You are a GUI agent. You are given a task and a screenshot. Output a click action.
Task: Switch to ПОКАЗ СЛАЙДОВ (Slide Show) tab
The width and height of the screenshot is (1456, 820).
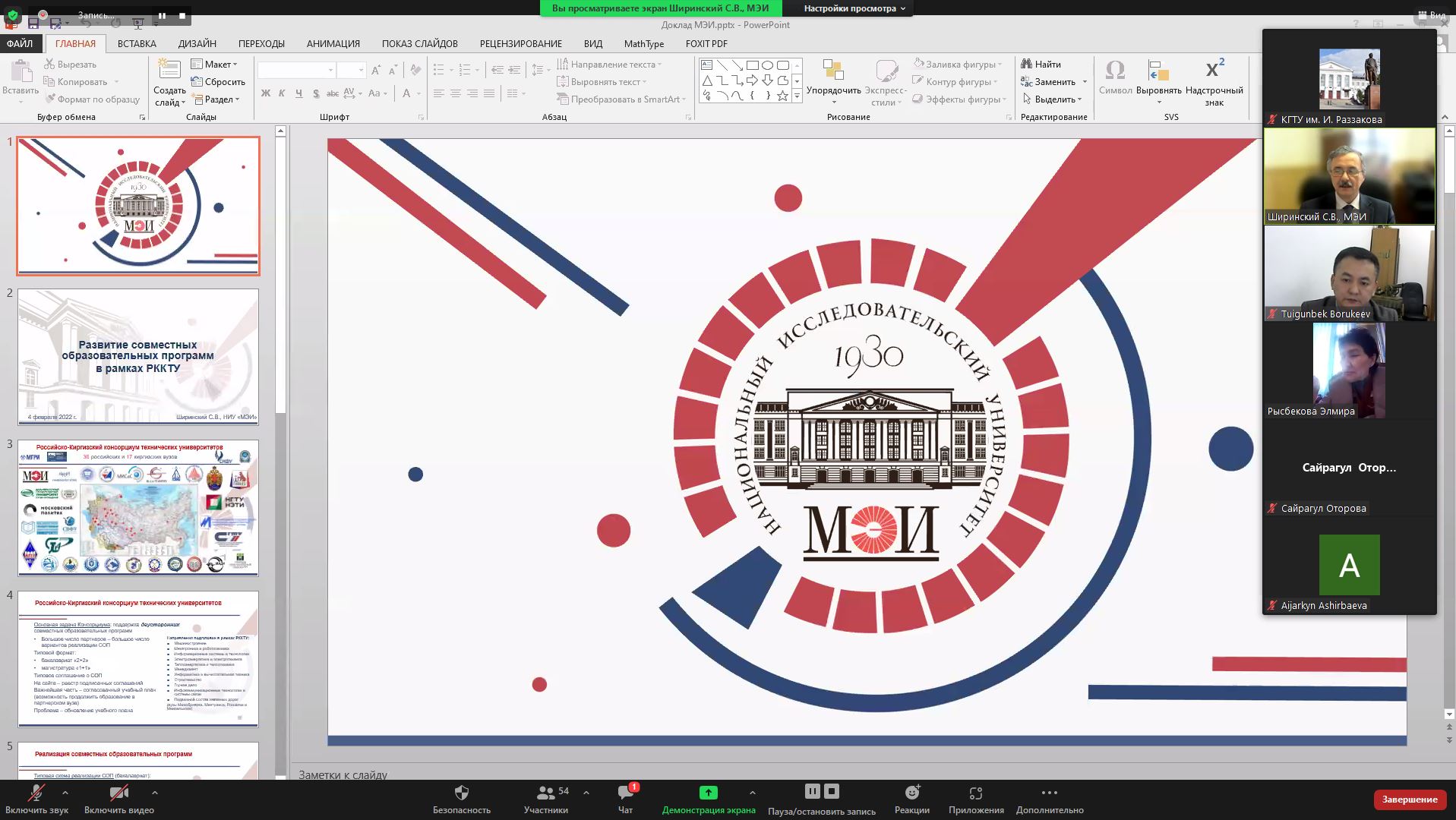pos(420,44)
